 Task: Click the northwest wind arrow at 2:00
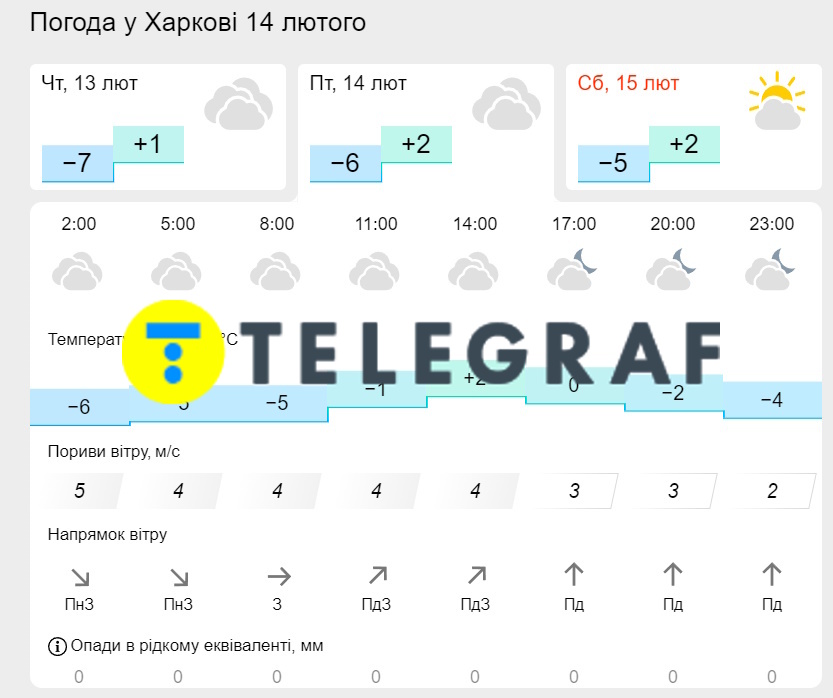pyautogui.click(x=79, y=576)
